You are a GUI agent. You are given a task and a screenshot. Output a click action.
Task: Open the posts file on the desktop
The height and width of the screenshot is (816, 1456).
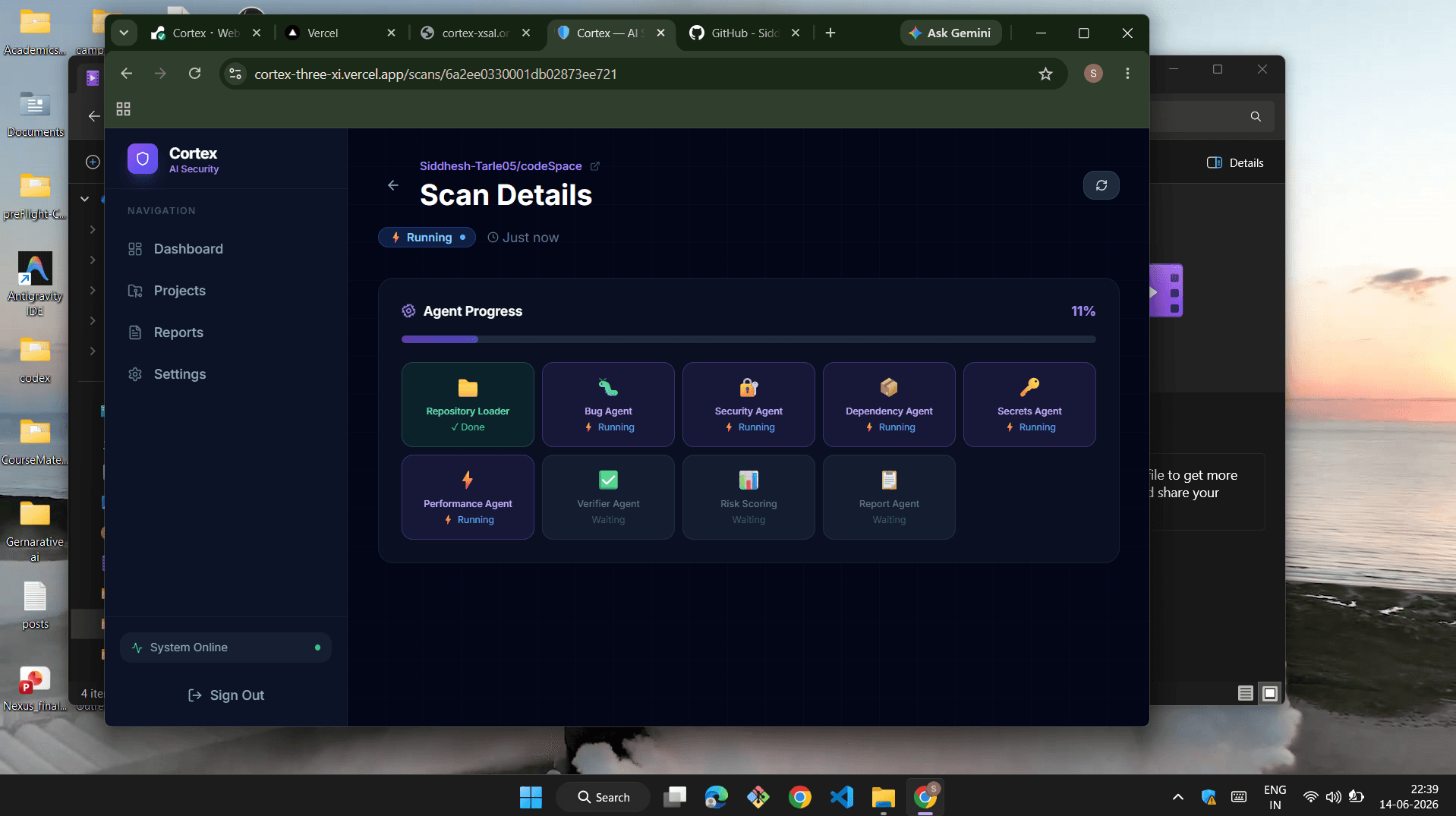35,606
